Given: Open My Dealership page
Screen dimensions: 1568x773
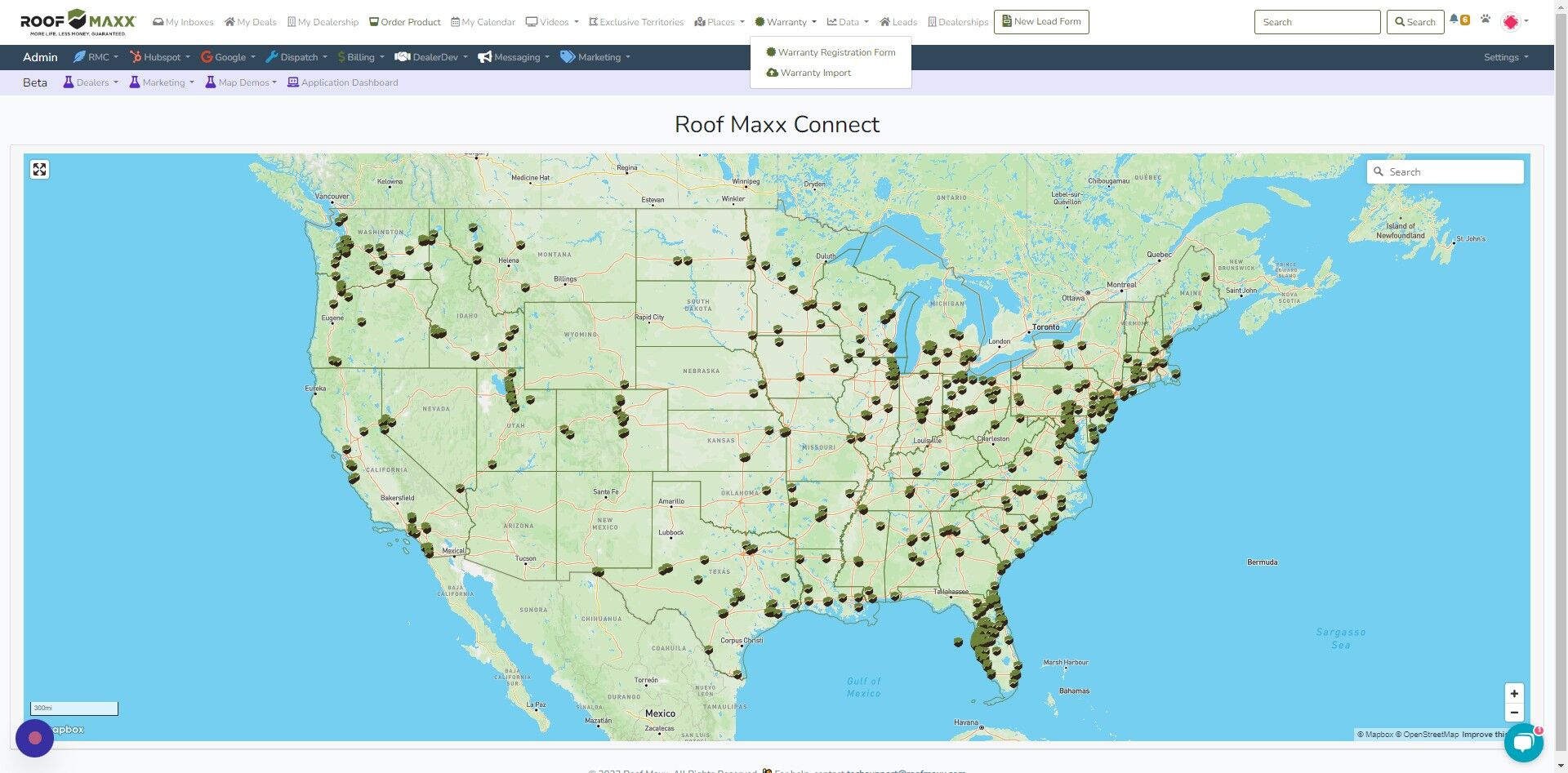Looking at the screenshot, I should coord(323,22).
